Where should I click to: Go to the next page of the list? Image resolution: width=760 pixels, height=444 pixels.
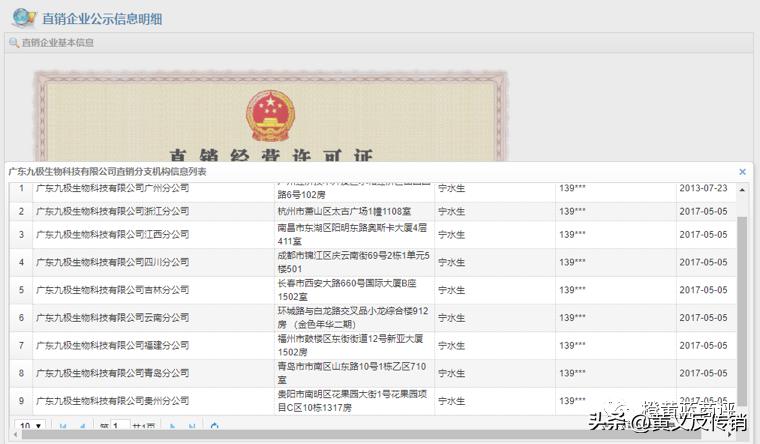tap(173, 427)
